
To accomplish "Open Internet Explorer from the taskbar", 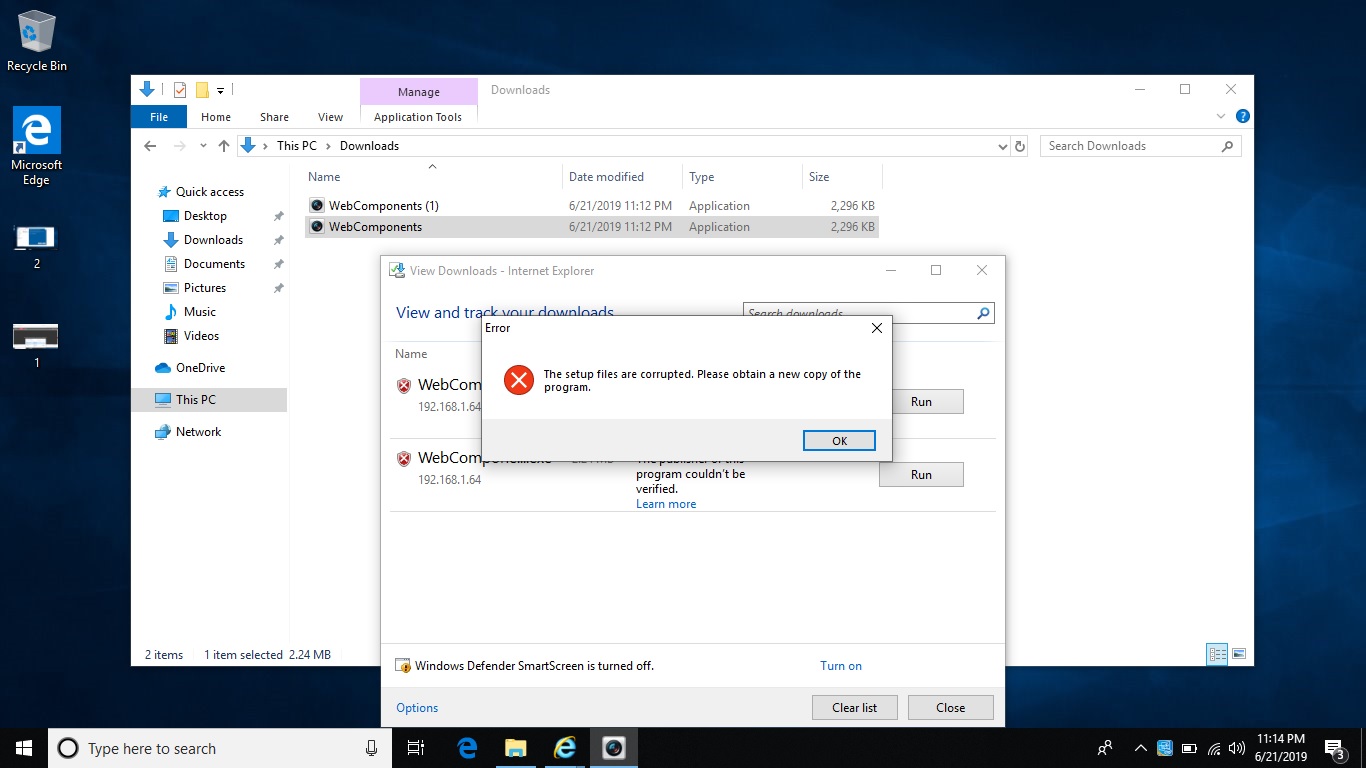I will (x=565, y=748).
